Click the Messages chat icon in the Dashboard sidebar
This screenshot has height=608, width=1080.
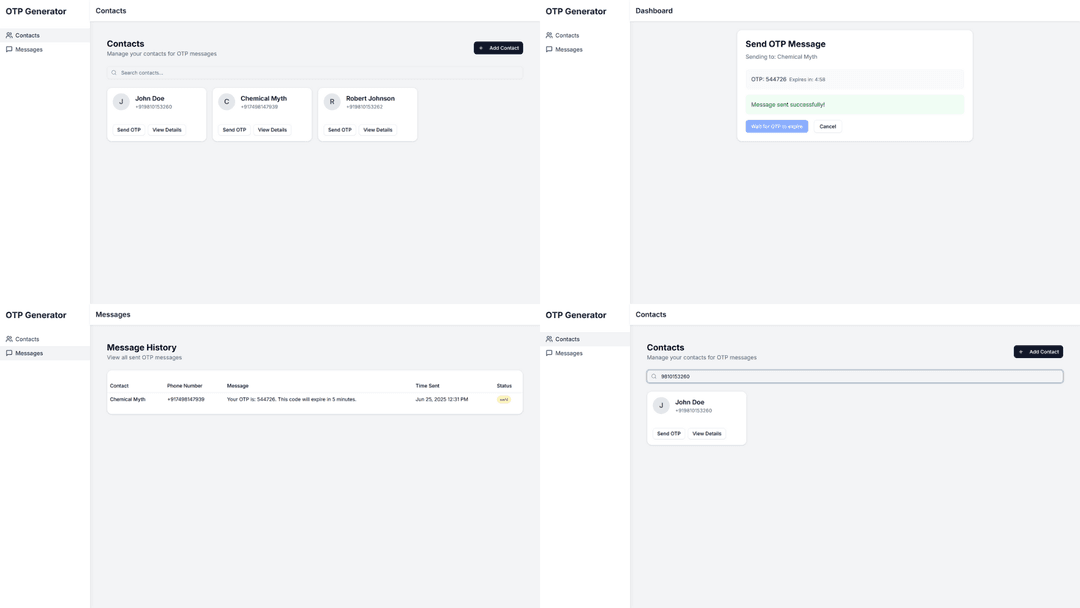549,49
